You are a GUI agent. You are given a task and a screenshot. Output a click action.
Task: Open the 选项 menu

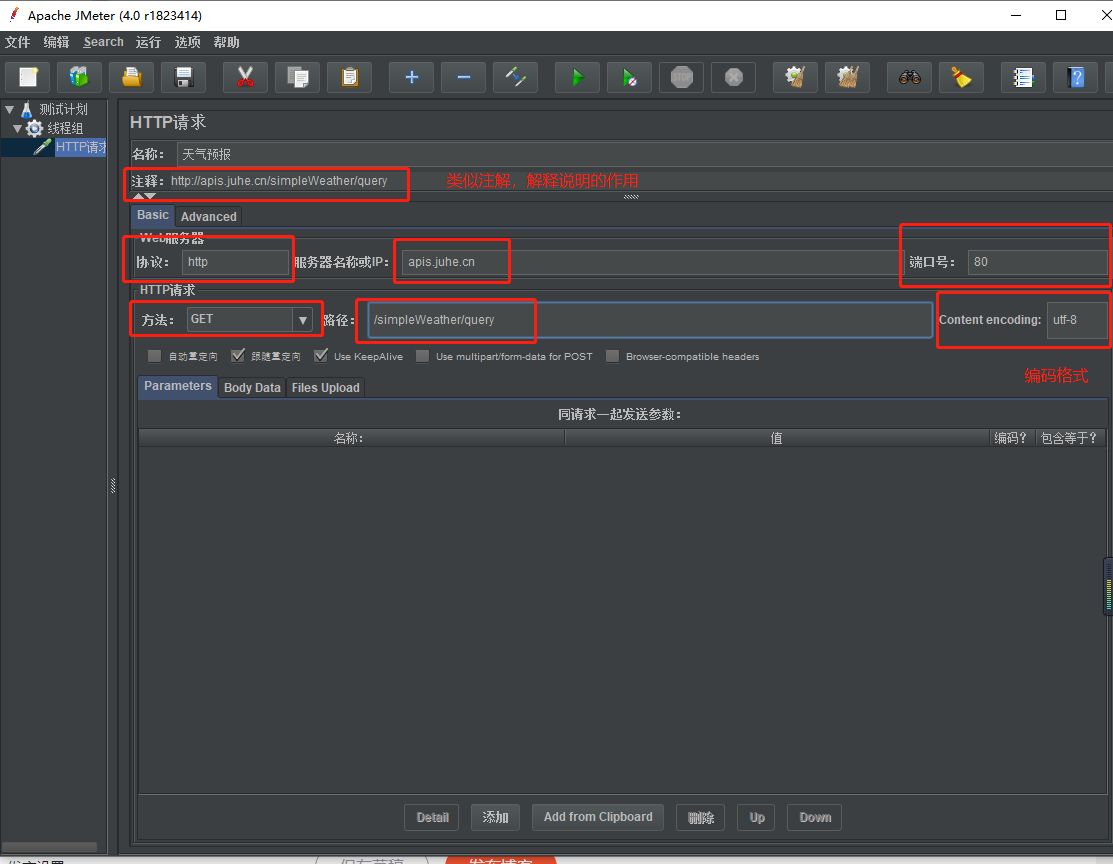tap(187, 42)
